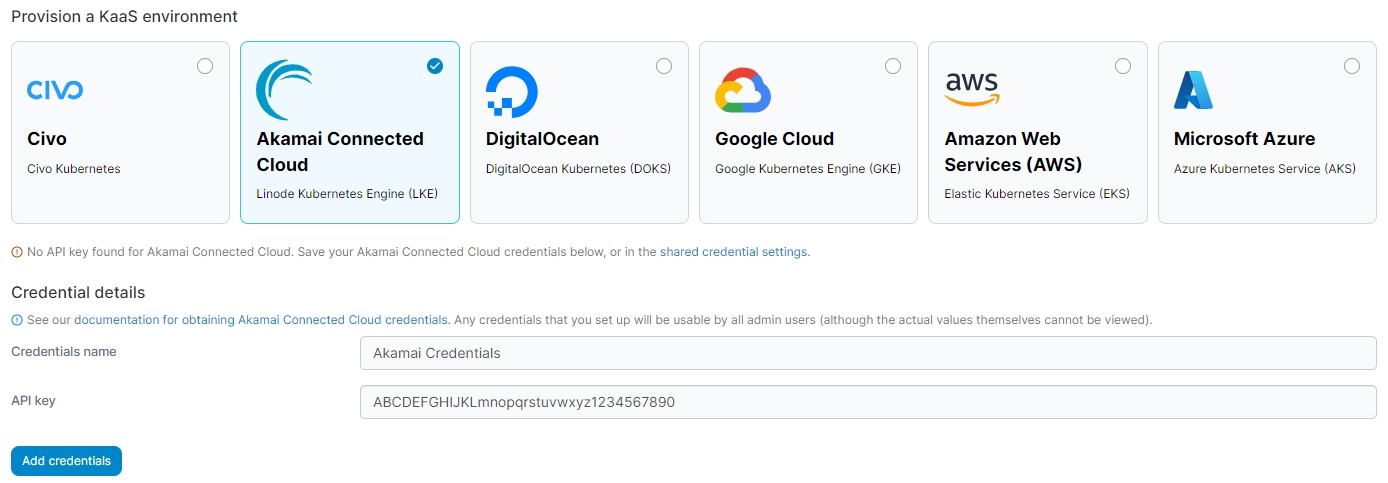1388x483 pixels.
Task: Pick the Microsoft Azure radio button
Action: tap(1352, 66)
